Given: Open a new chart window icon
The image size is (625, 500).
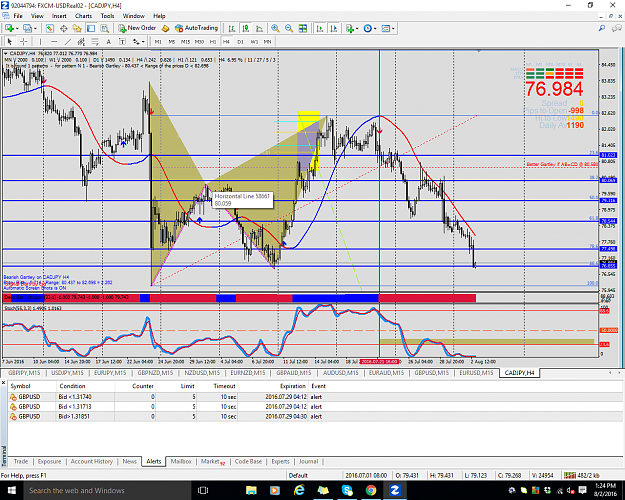Looking at the screenshot, I should point(9,28).
